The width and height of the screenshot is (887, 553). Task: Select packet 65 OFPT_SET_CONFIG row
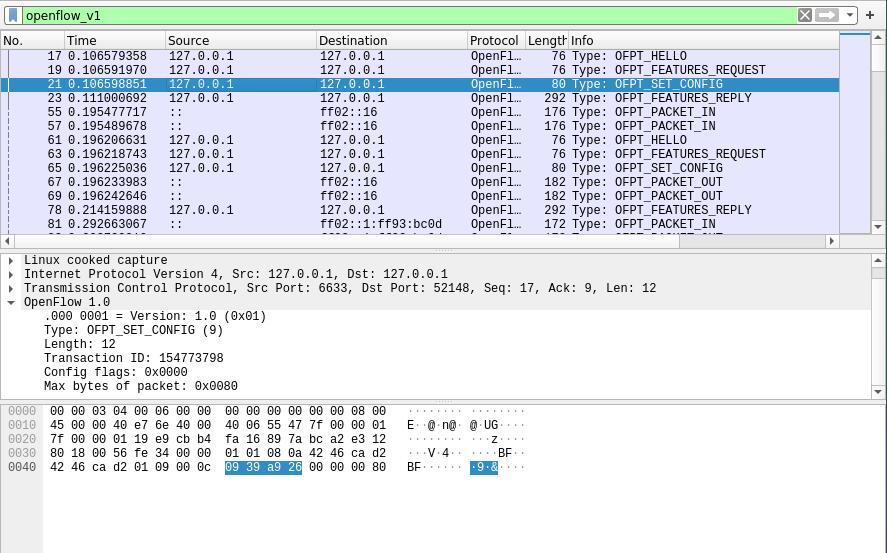coord(420,168)
